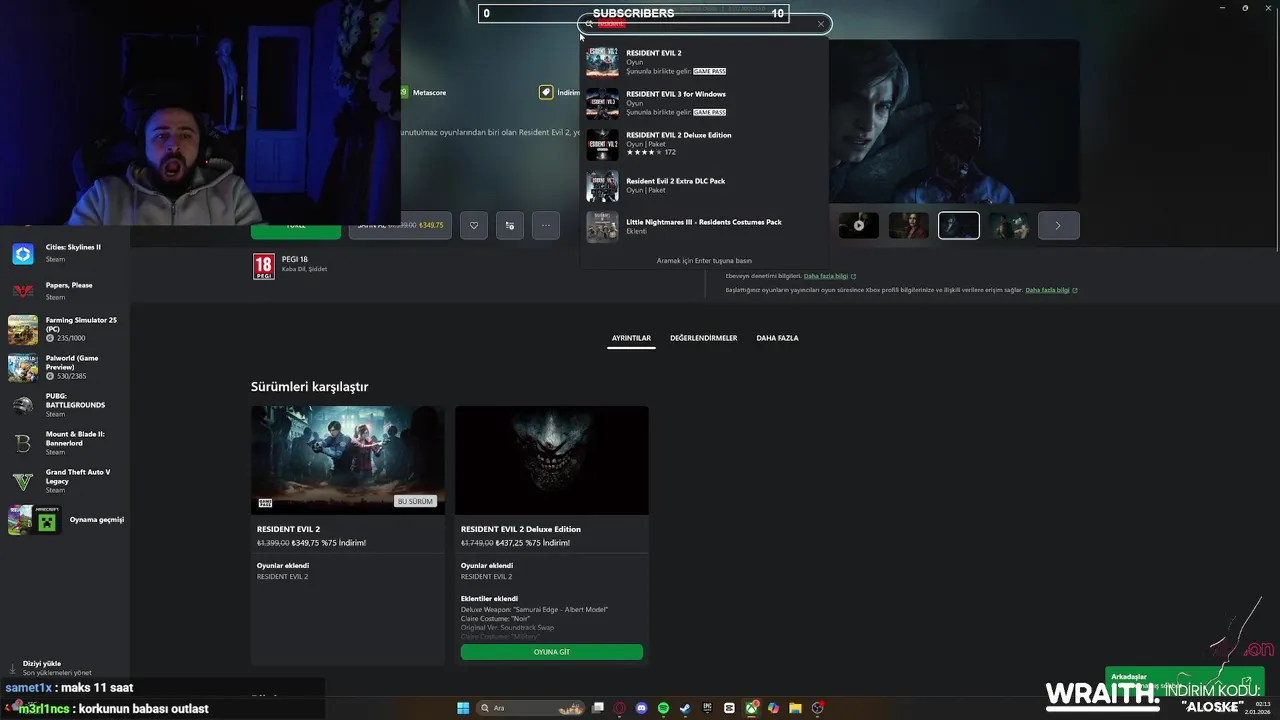Click the green OYUNA GİT button

(552, 652)
